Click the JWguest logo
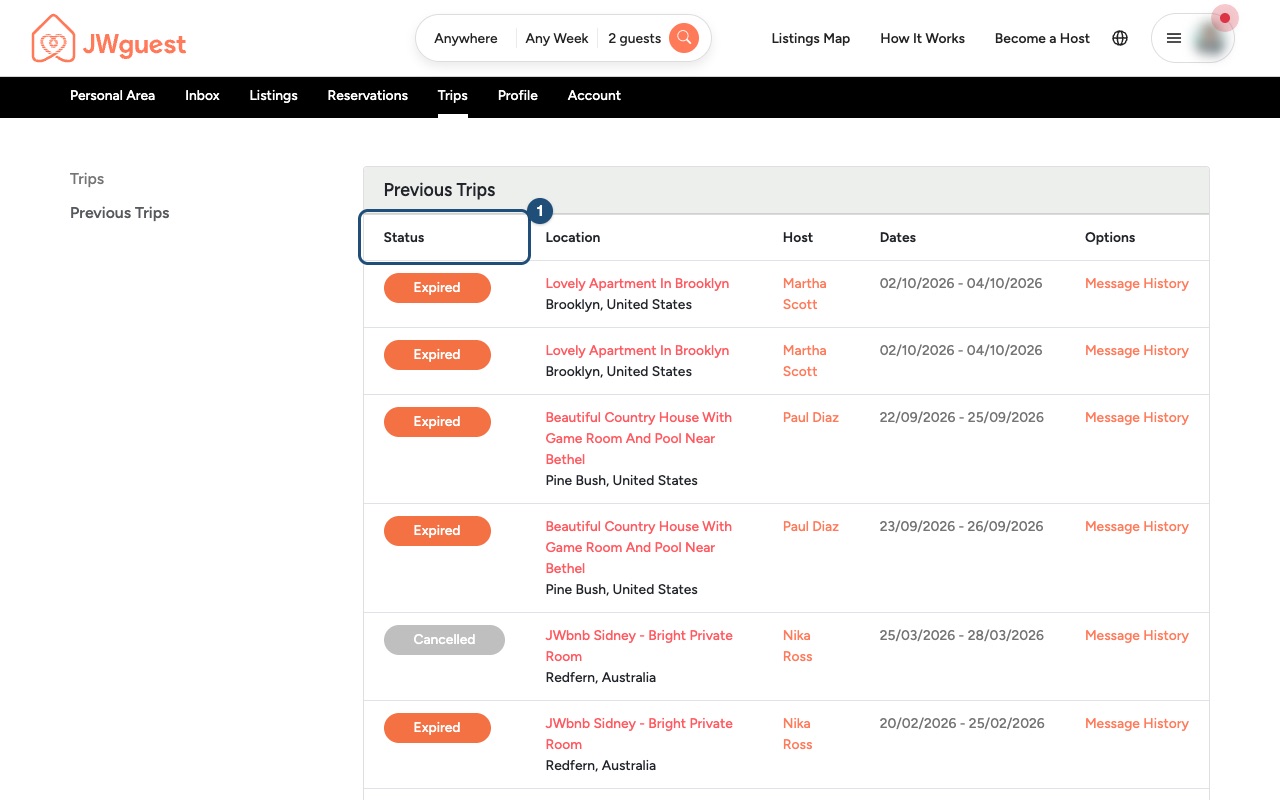Screen dimensions: 1280x800 click(108, 39)
